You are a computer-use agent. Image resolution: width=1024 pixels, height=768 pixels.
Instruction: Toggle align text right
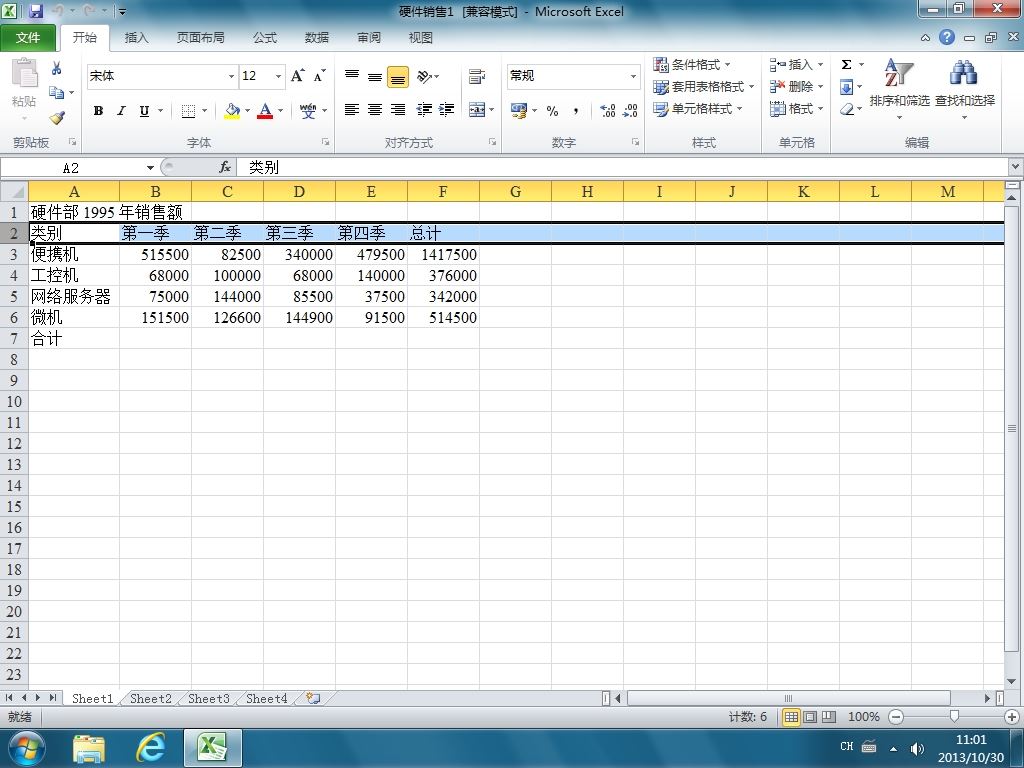point(398,109)
